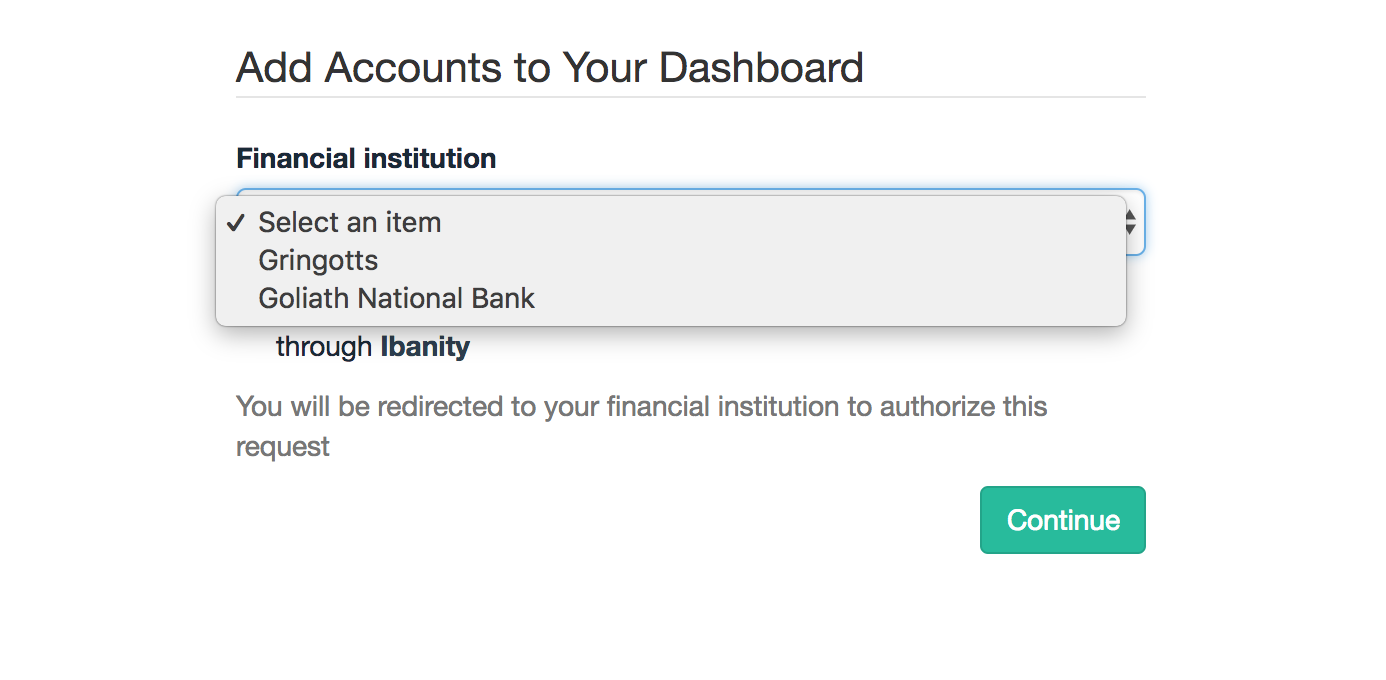This screenshot has height=680, width=1386.
Task: Pick Goliath National Bank option
Action: (x=396, y=298)
